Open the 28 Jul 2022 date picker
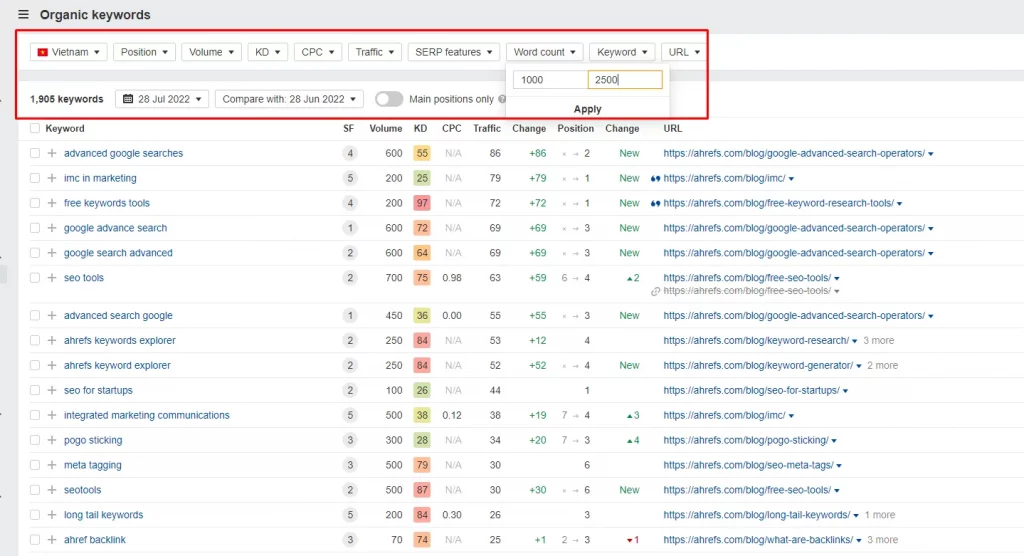1024x556 pixels. [163, 99]
